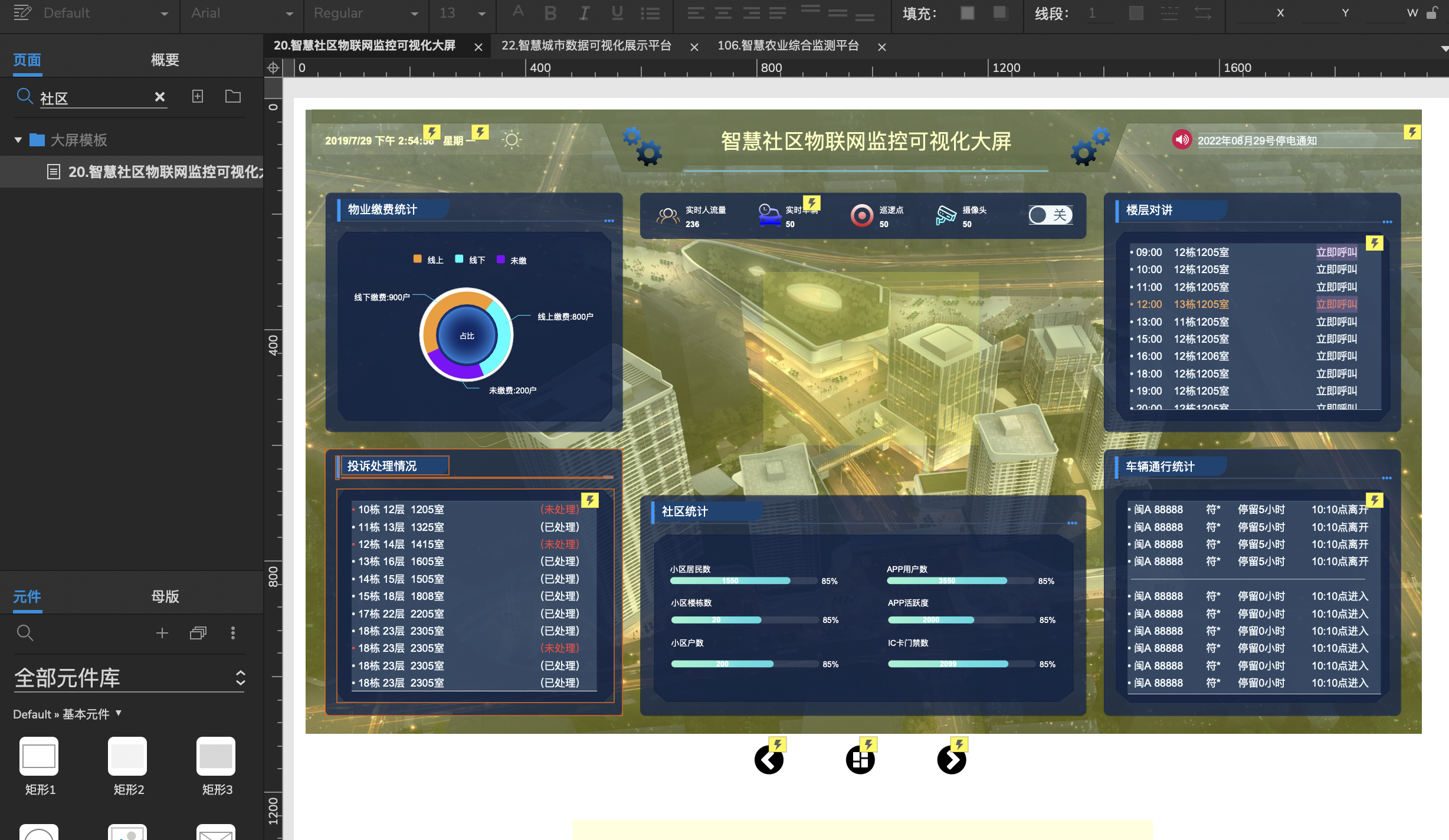Open the Arial font dropdown
Viewport: 1449px width, 840px height.
coord(242,13)
